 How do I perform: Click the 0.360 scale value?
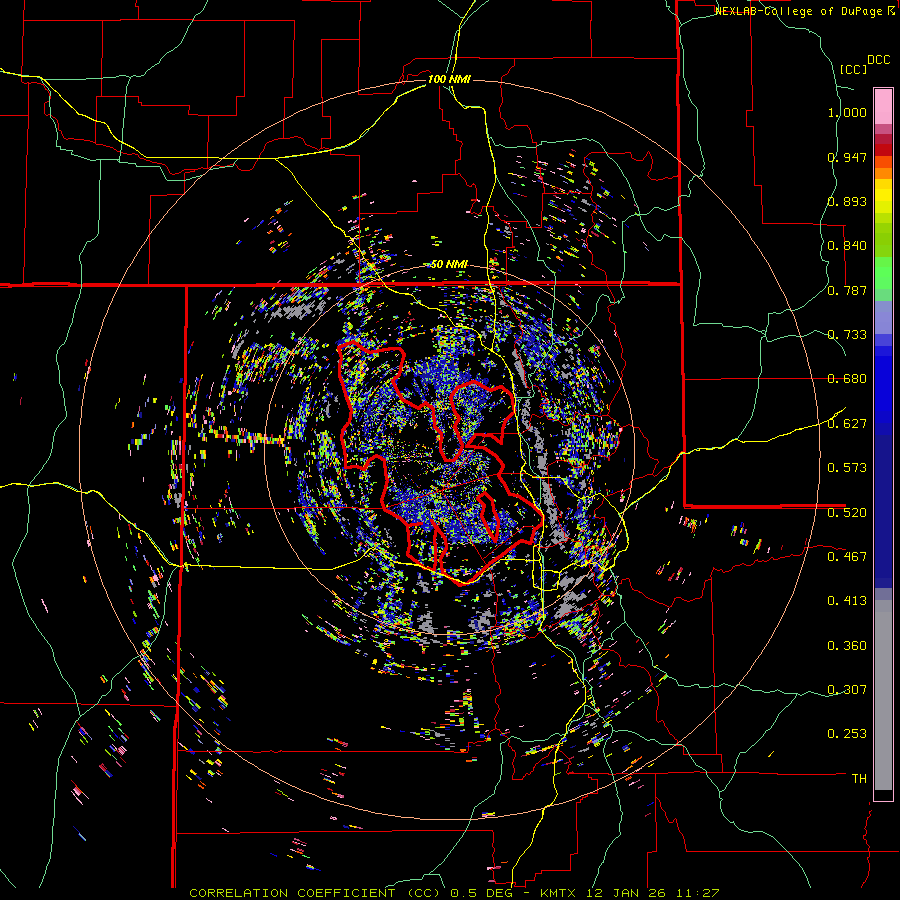(x=847, y=646)
